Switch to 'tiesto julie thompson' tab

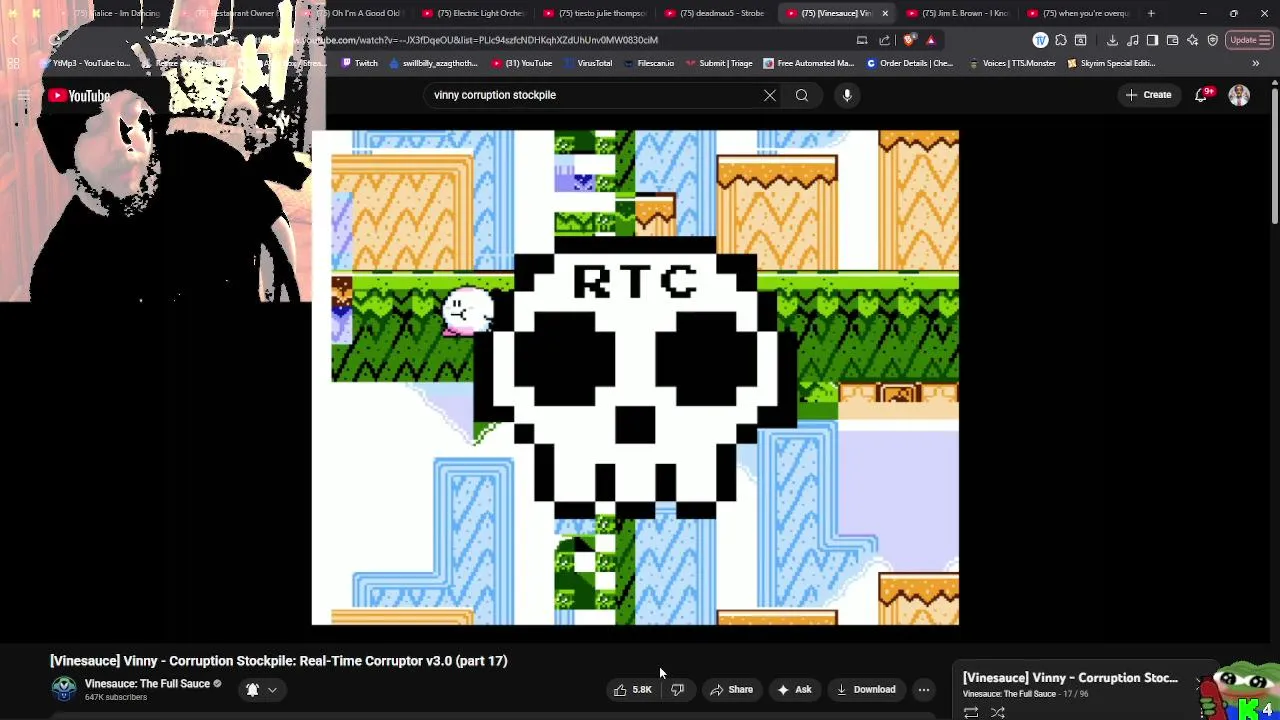tap(594, 13)
